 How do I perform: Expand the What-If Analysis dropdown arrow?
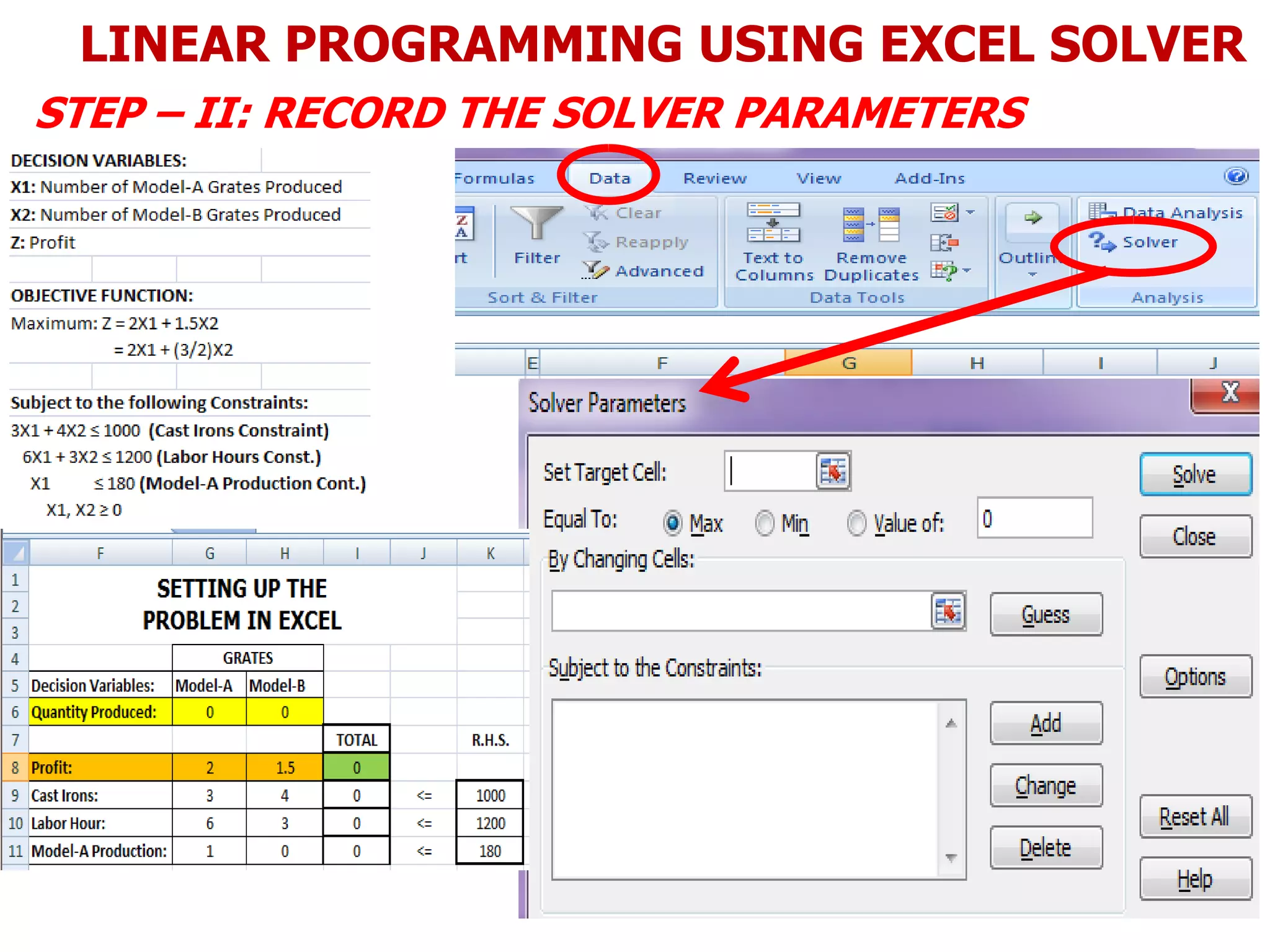[967, 270]
